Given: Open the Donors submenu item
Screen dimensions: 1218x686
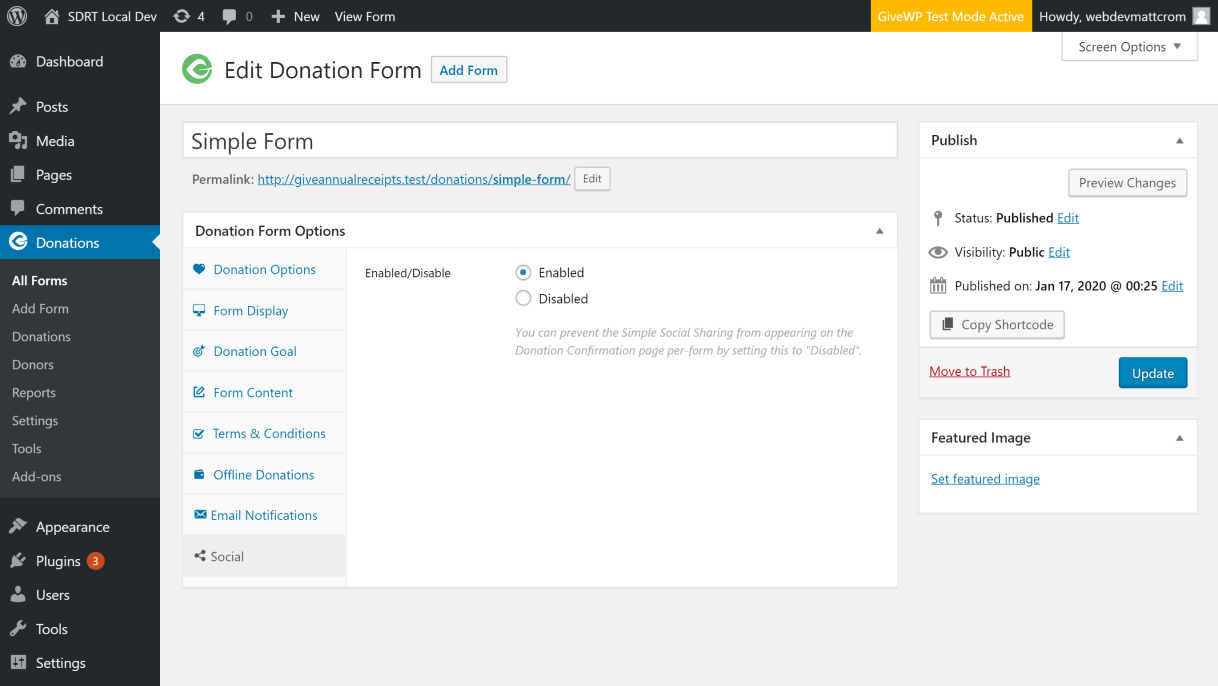Looking at the screenshot, I should (33, 364).
